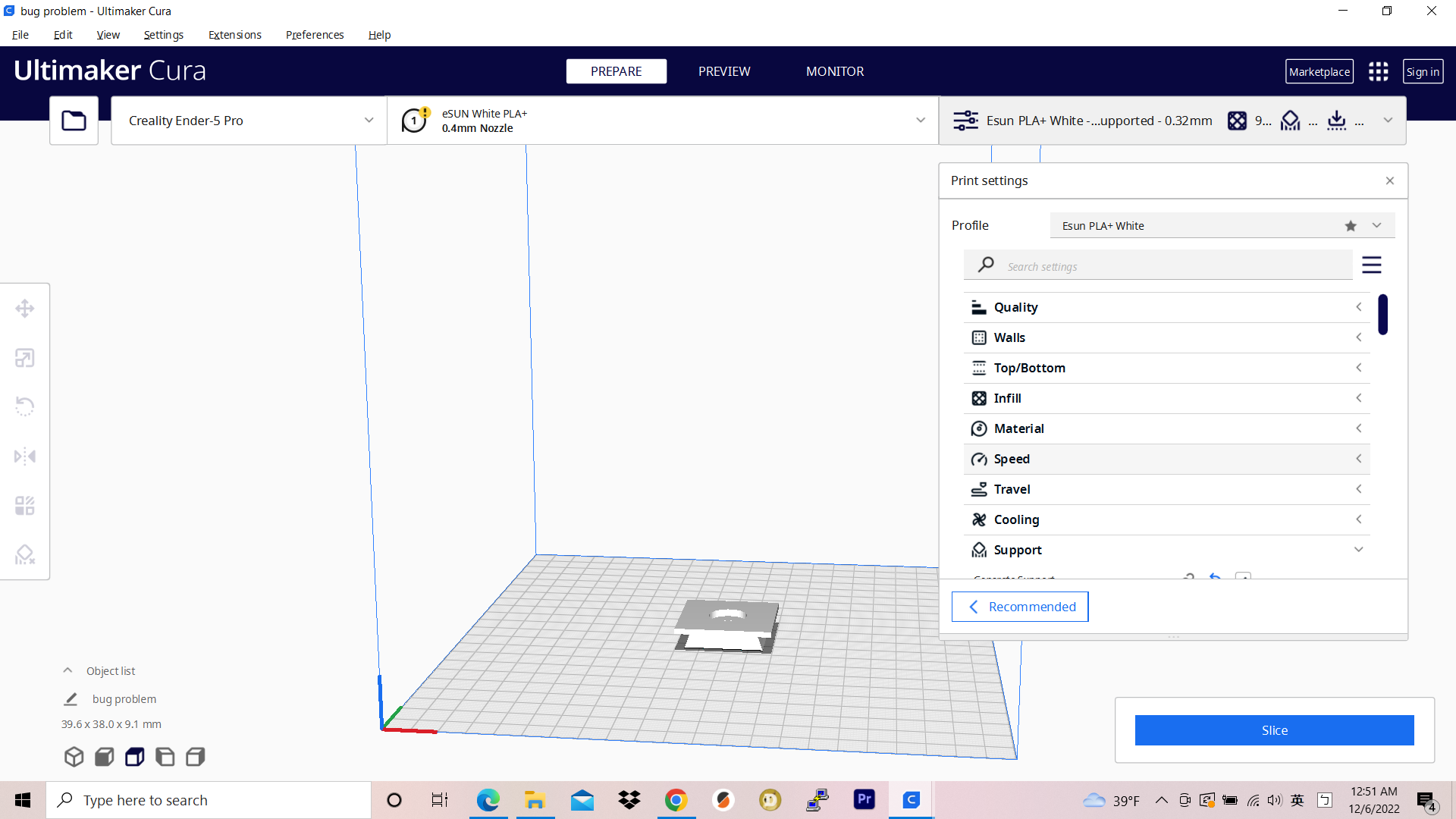Select the Mirror tool in left toolbar
This screenshot has width=1456, height=819.
click(25, 457)
